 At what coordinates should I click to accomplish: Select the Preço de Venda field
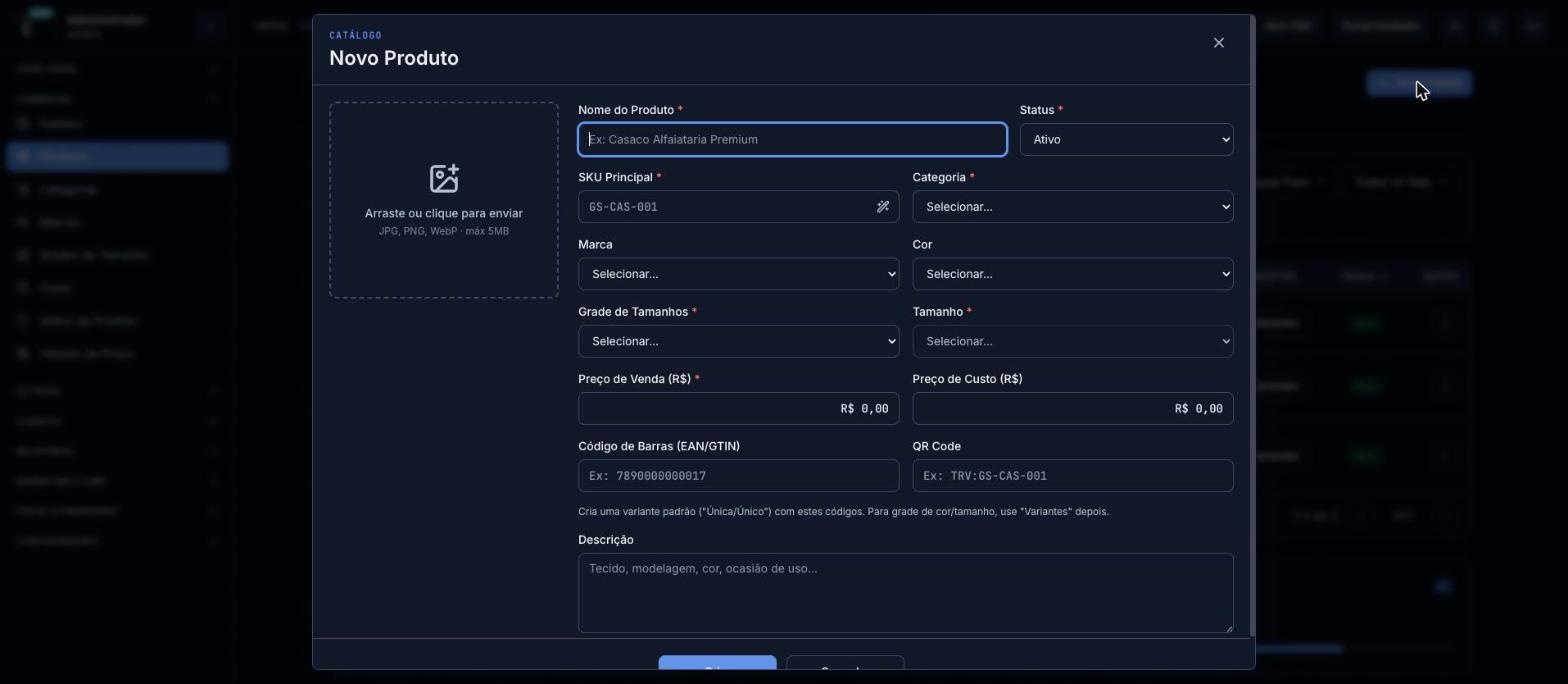tap(738, 408)
